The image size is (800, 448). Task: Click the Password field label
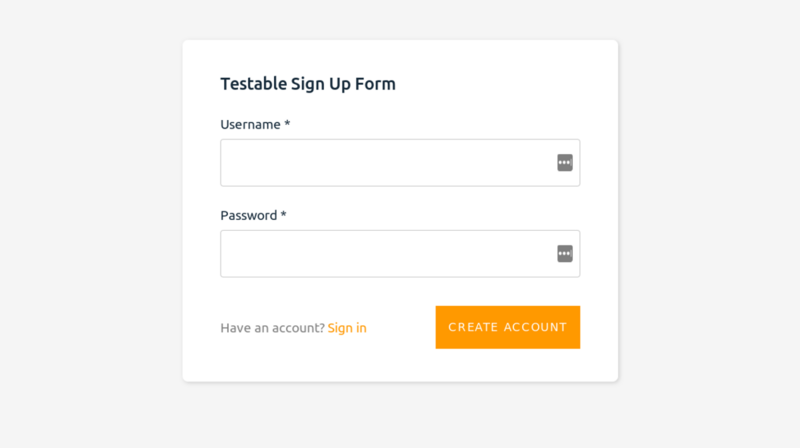click(x=249, y=216)
